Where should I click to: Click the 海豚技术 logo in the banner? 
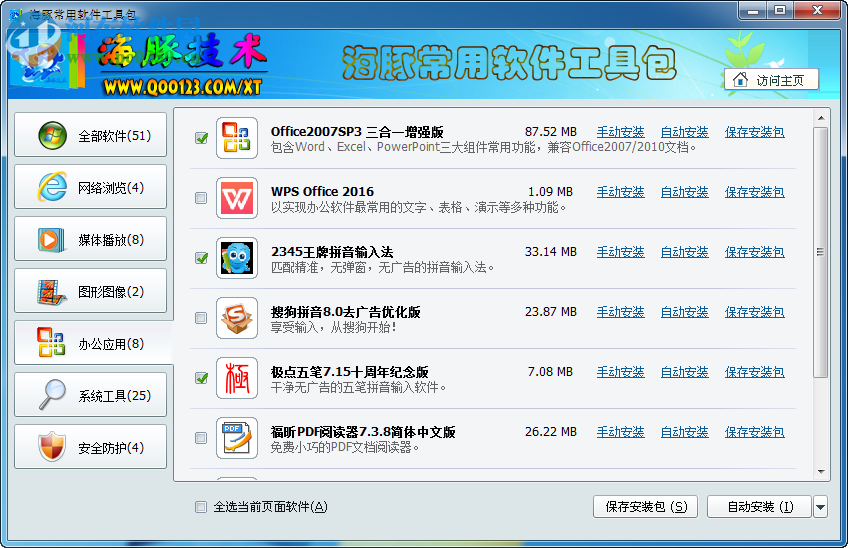(x=183, y=51)
